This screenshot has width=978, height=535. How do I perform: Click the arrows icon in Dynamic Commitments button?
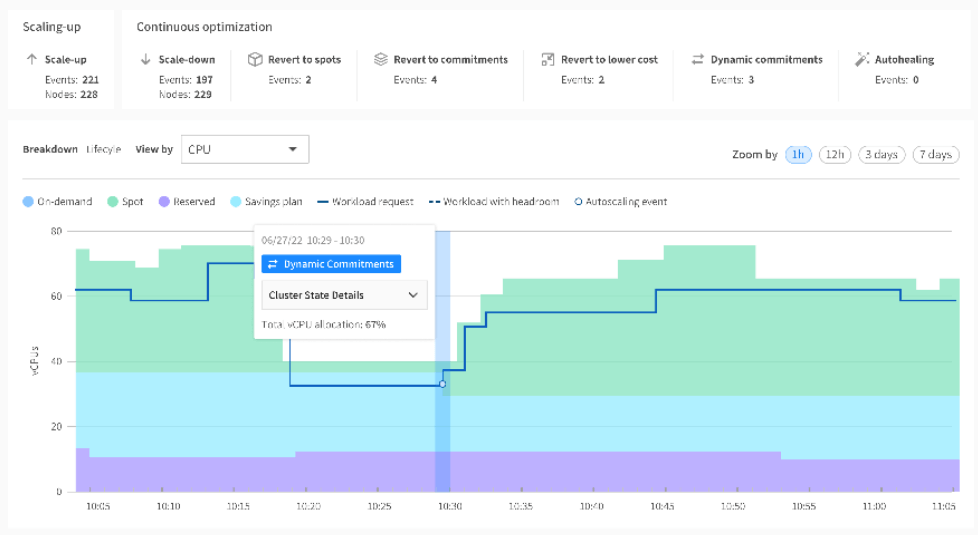tap(273, 264)
